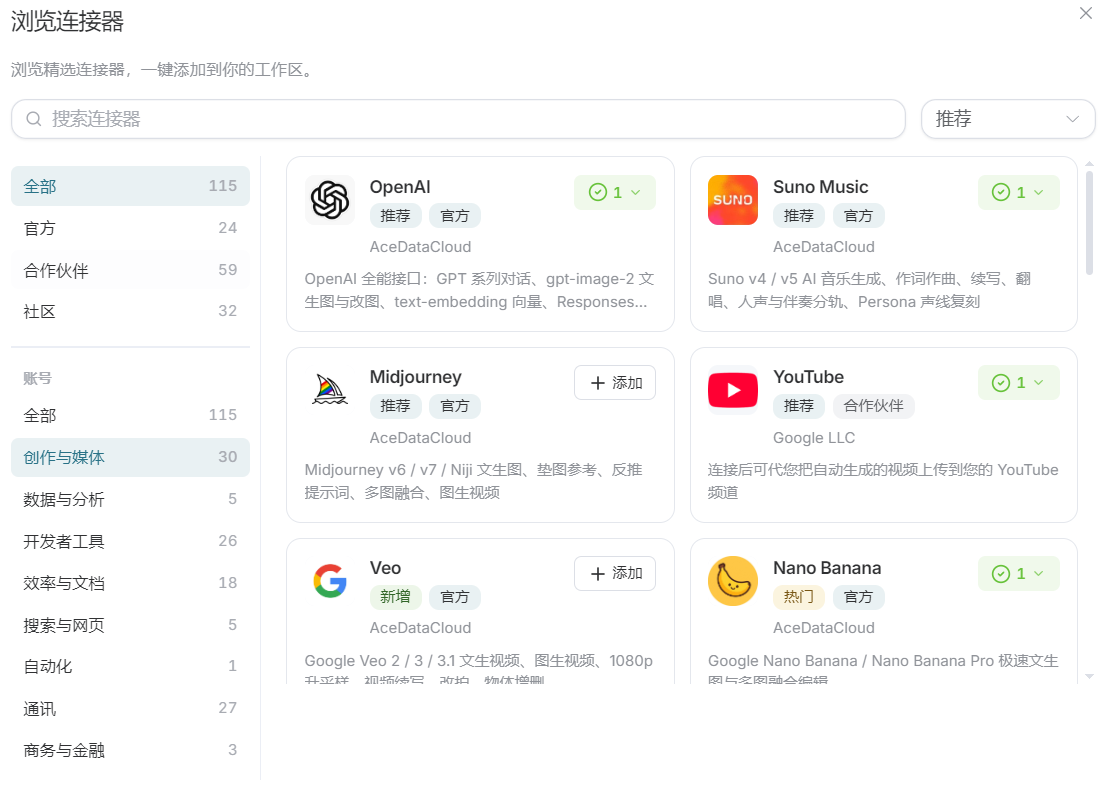Viewport: 1109px width, 789px height.
Task: Click the Nano Banana icon
Action: click(x=733, y=581)
